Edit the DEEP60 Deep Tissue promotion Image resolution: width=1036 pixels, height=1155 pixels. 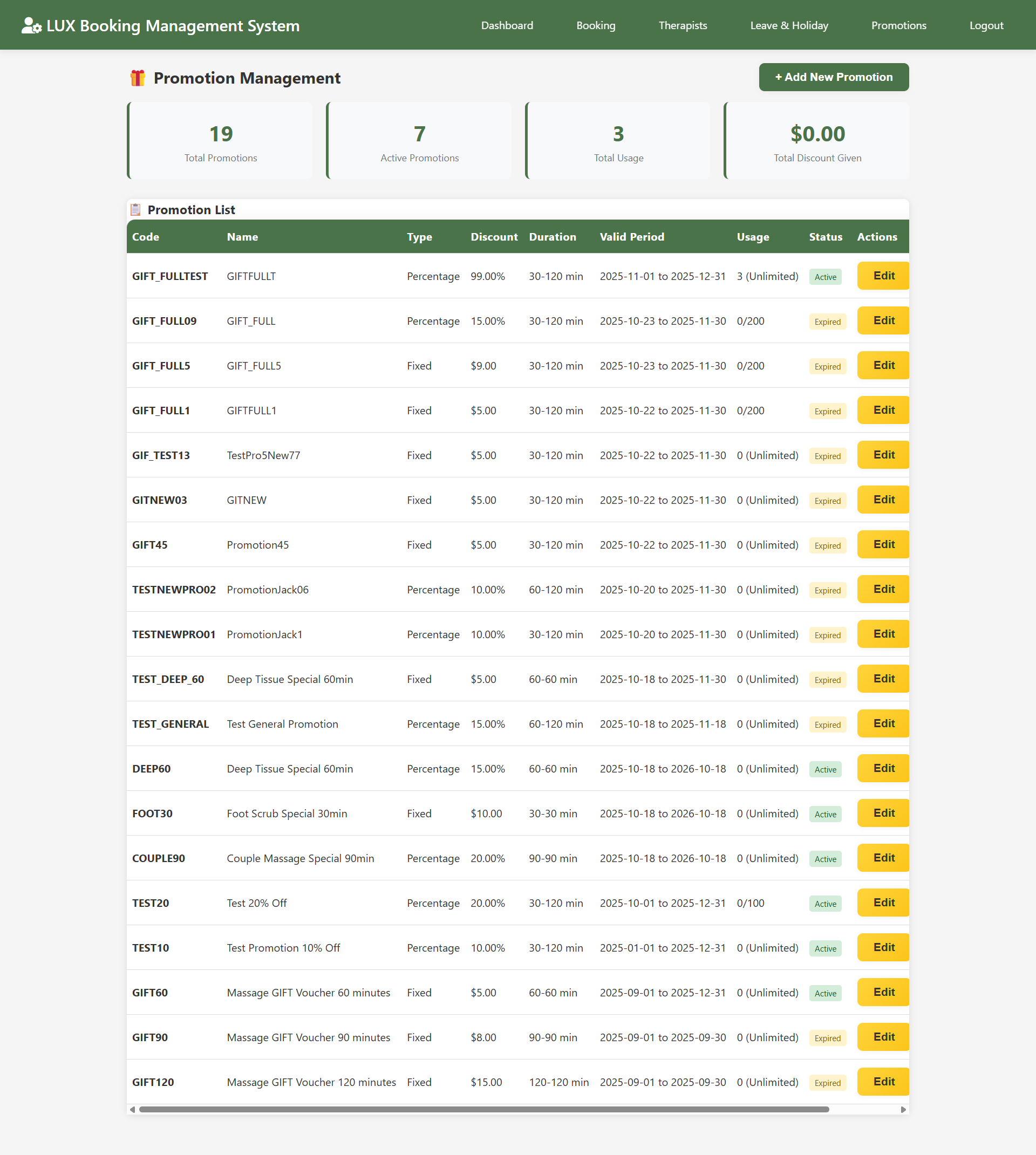pyautogui.click(x=883, y=768)
